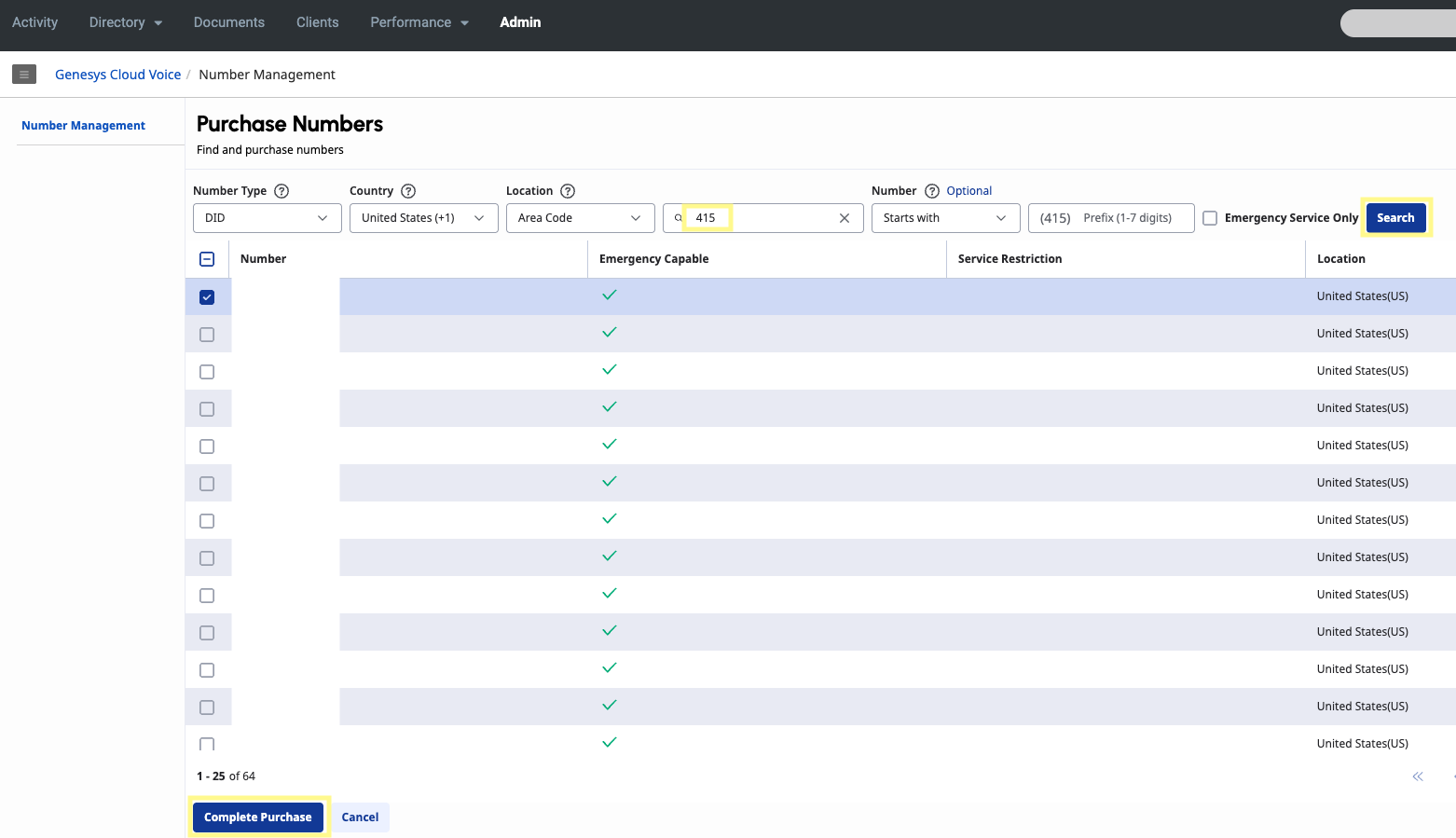
Task: Open the Number Type DID dropdown
Action: click(267, 218)
